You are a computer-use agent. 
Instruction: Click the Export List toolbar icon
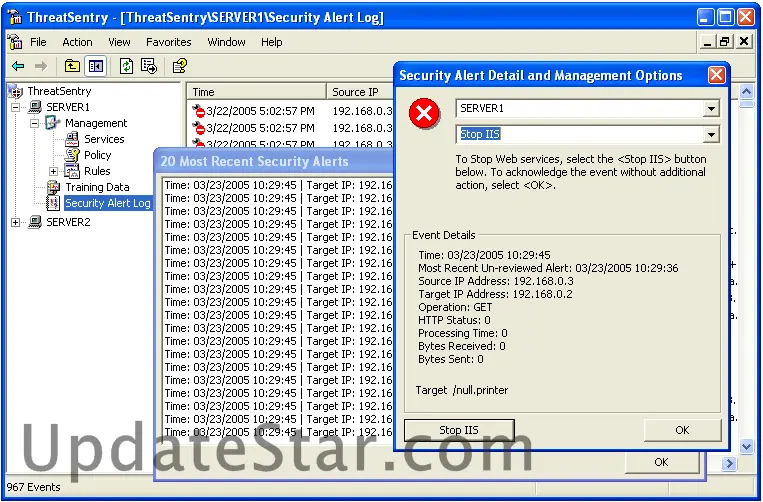click(149, 66)
